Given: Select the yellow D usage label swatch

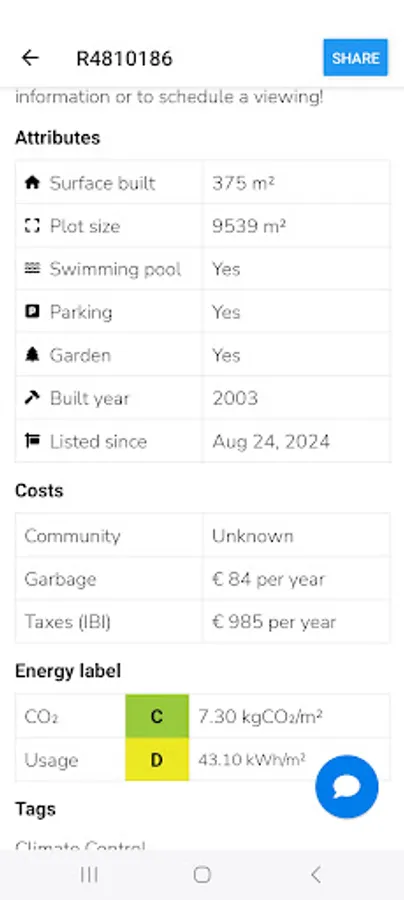Looking at the screenshot, I should point(157,760).
